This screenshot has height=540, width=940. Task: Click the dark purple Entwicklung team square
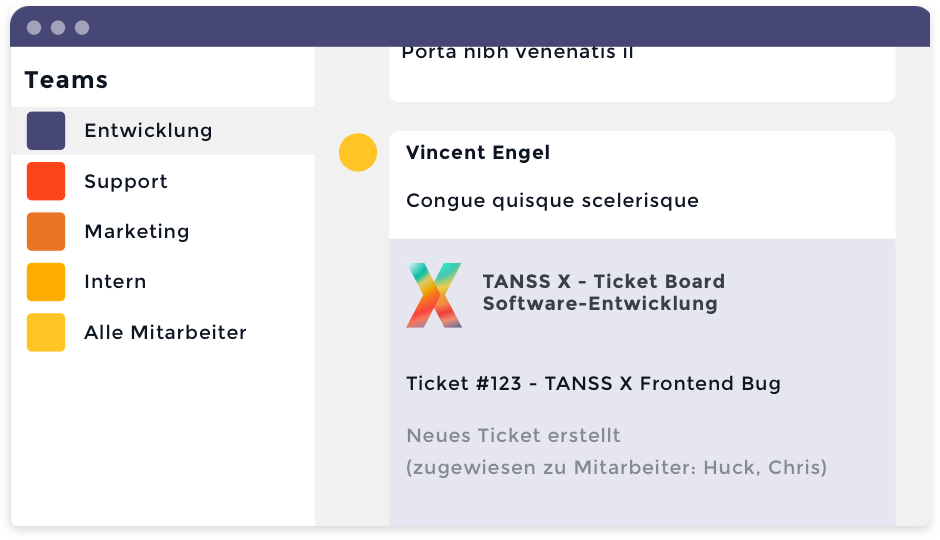(x=46, y=131)
